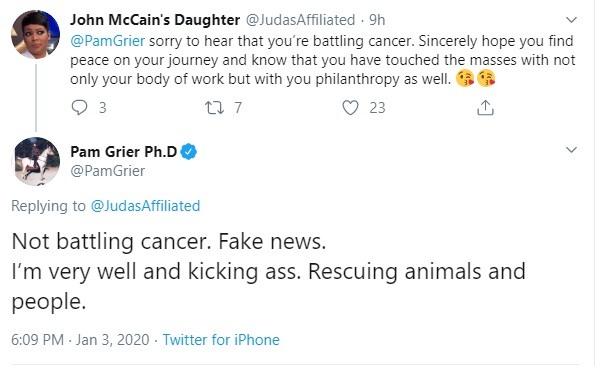The image size is (595, 366).
Task: Click Twitter for iPhone source link
Action: (x=221, y=339)
